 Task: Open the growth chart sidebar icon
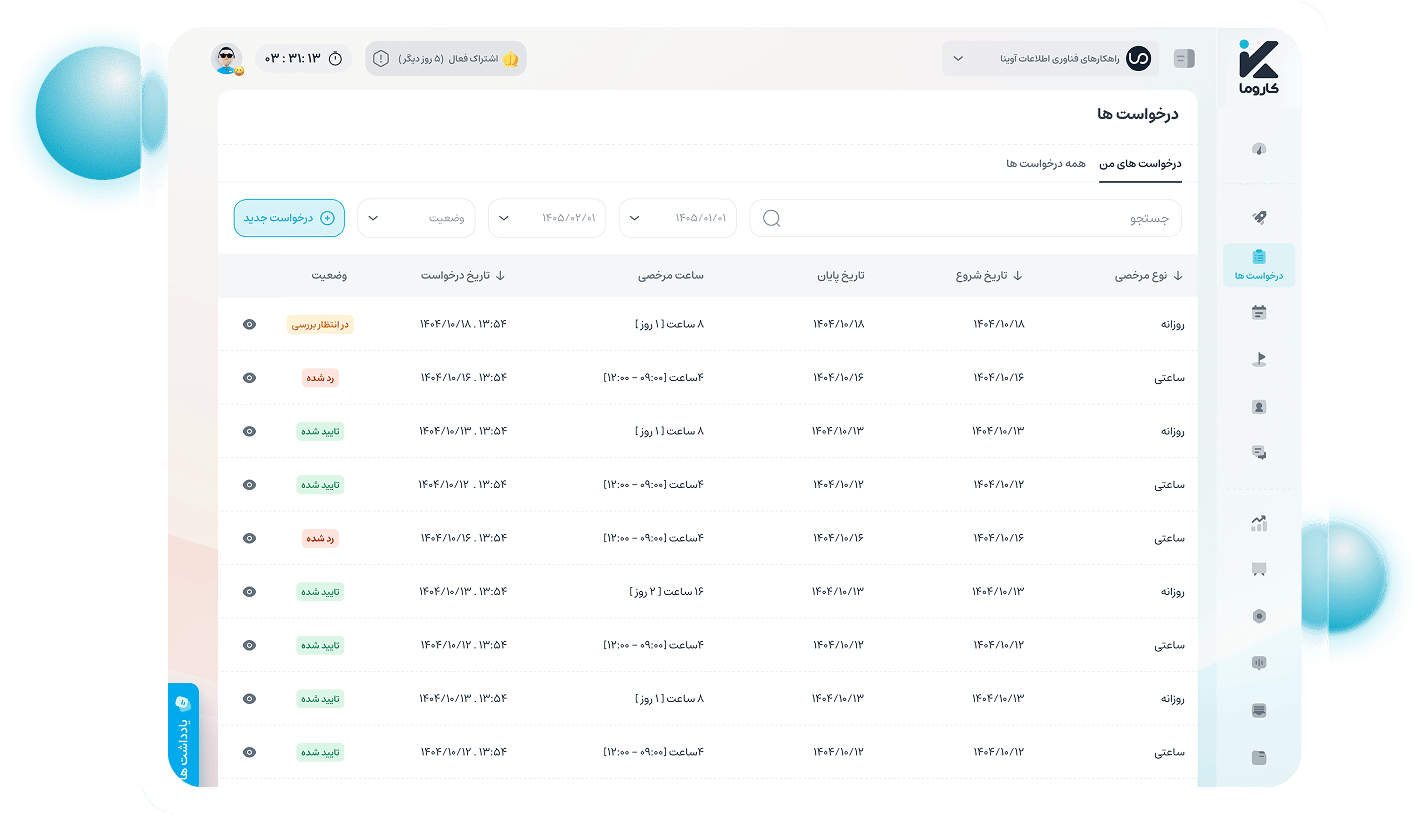[1259, 523]
